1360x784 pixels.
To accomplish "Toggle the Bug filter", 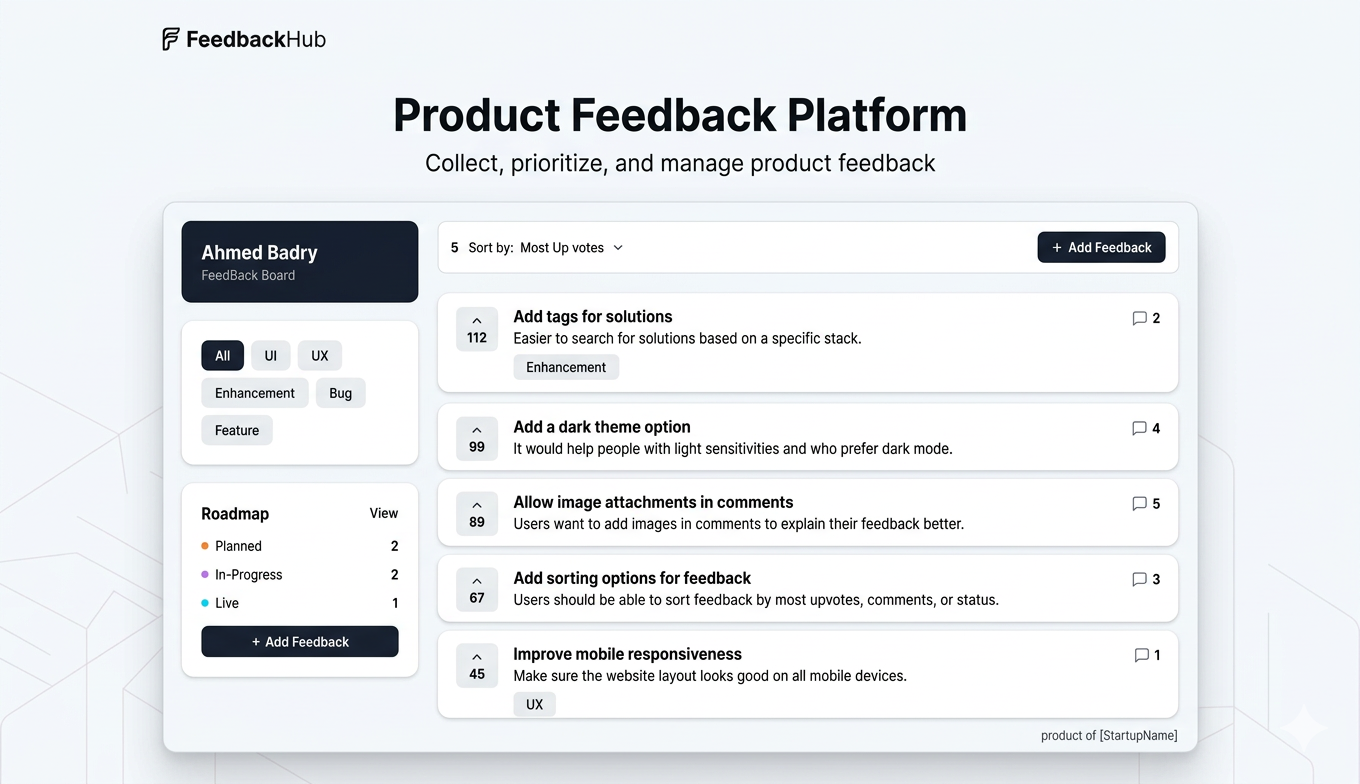I will [340, 392].
